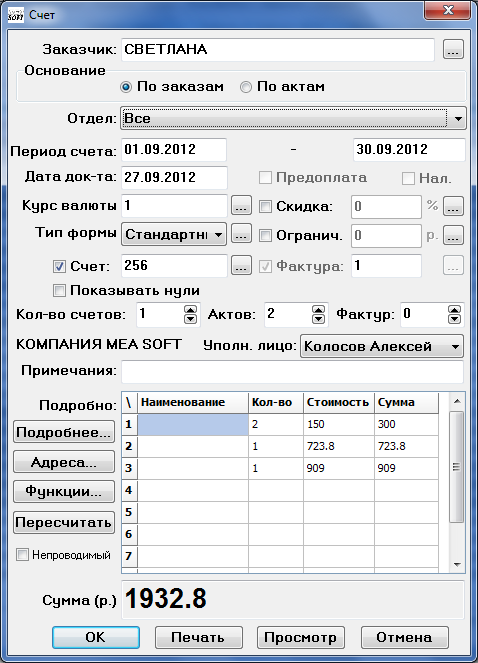Click Счет number field 256
The height and width of the screenshot is (663, 478).
pyautogui.click(x=174, y=266)
